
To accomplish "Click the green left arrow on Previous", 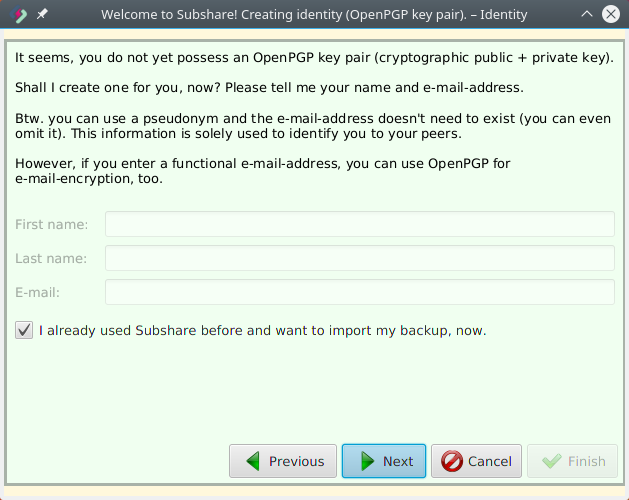I will (x=253, y=461).
